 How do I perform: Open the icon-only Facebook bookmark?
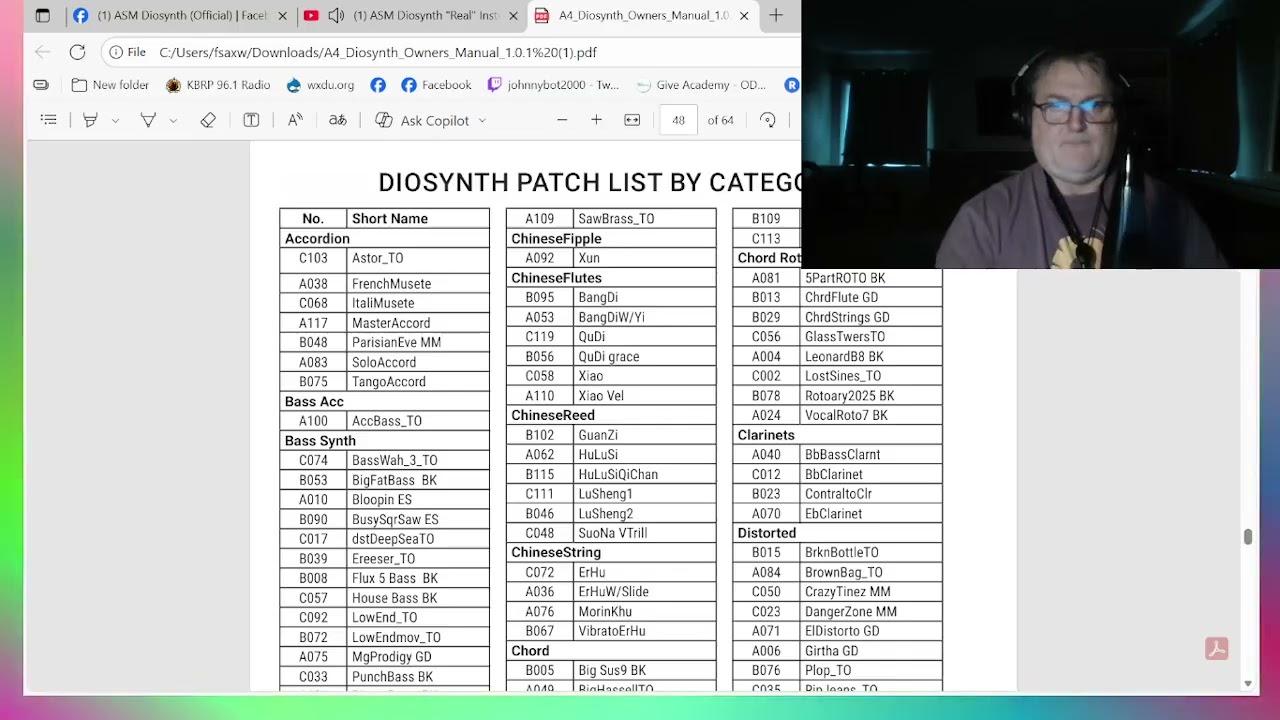pos(378,85)
